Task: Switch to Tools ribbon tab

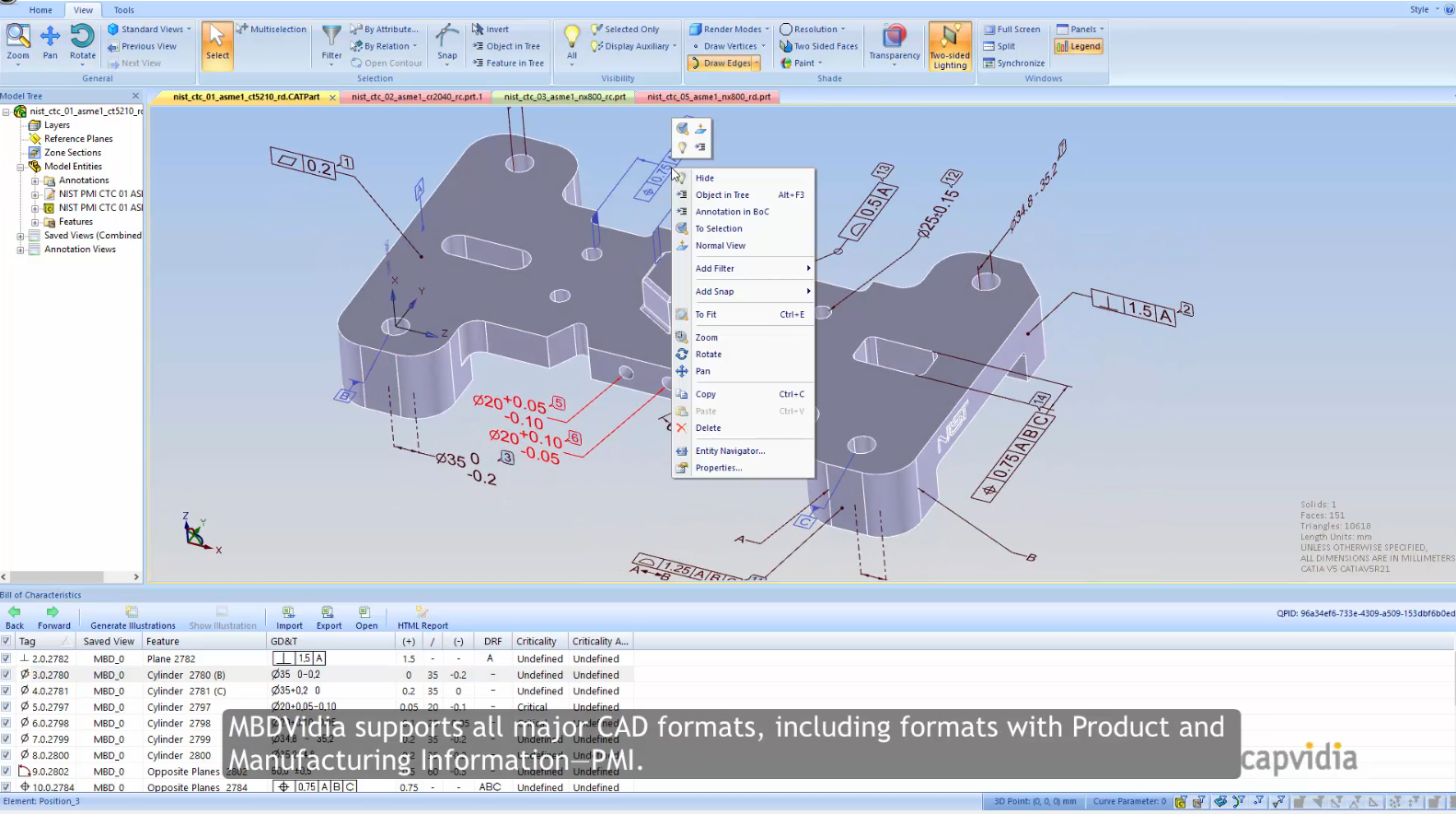Action: click(123, 10)
